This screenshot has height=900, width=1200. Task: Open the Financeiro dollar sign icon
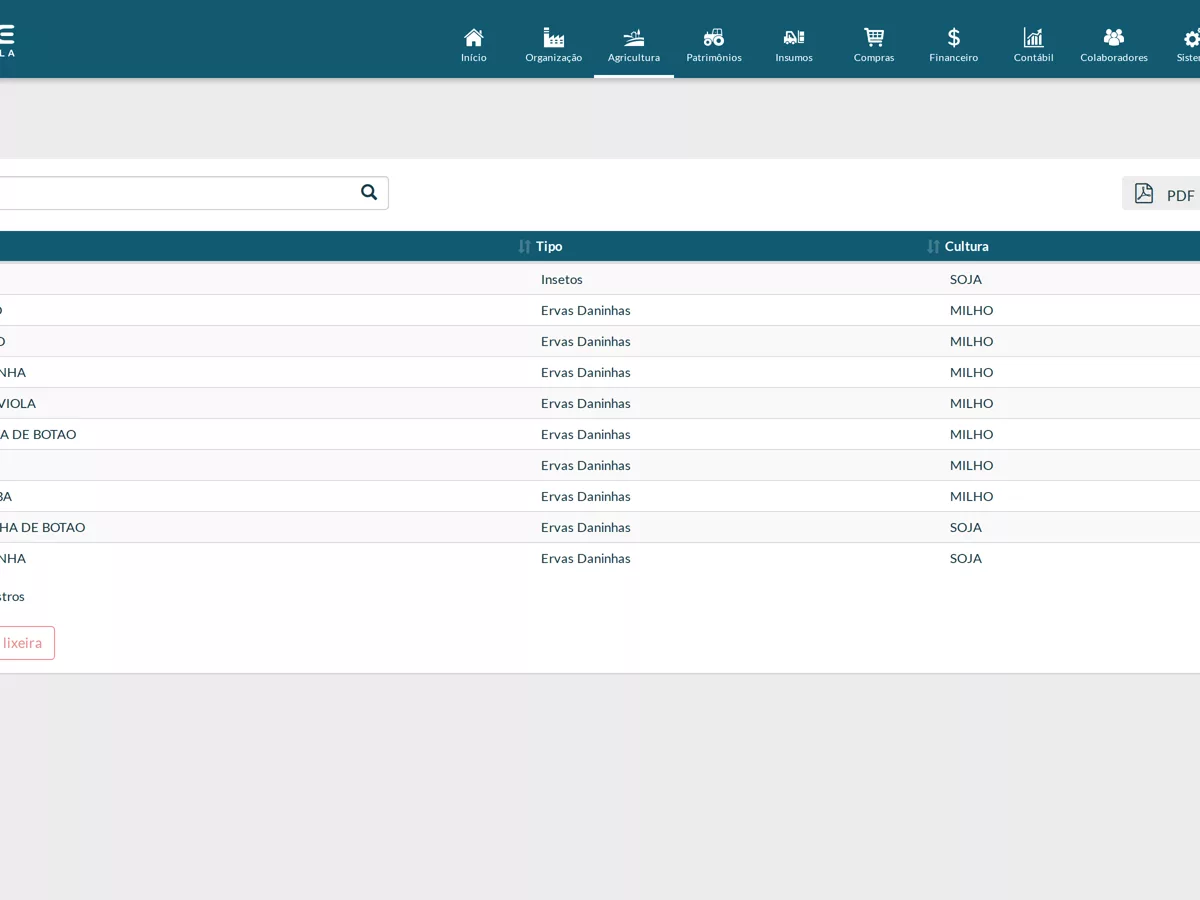[x=954, y=38]
